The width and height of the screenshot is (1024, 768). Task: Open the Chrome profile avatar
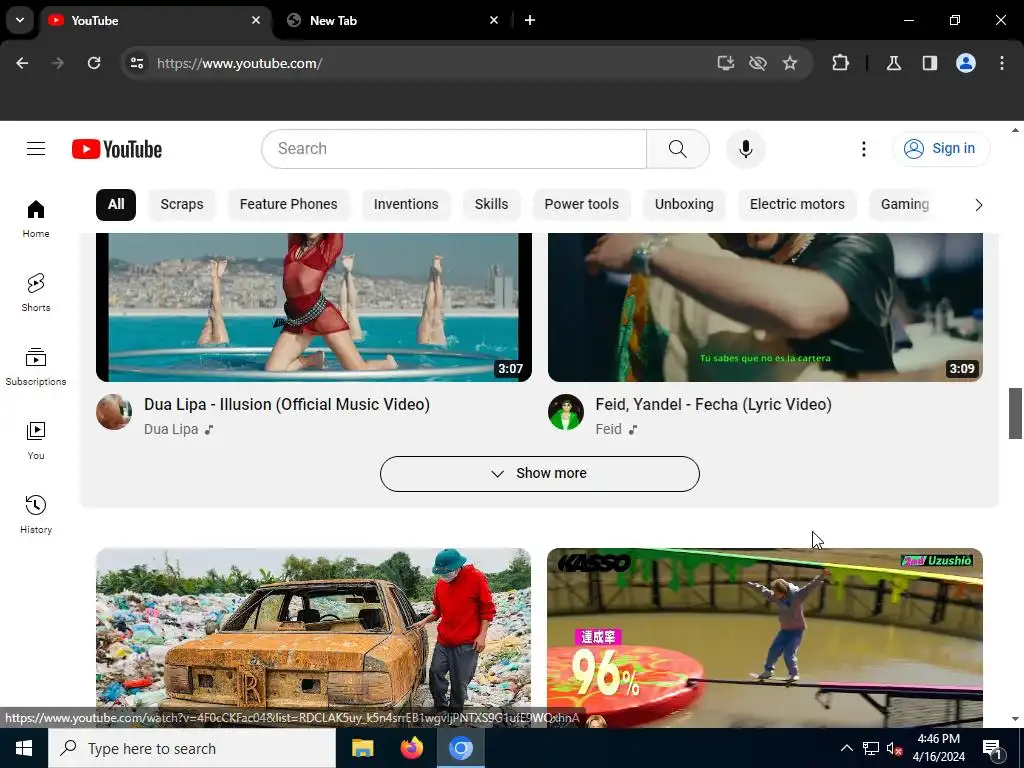pyautogui.click(x=966, y=63)
